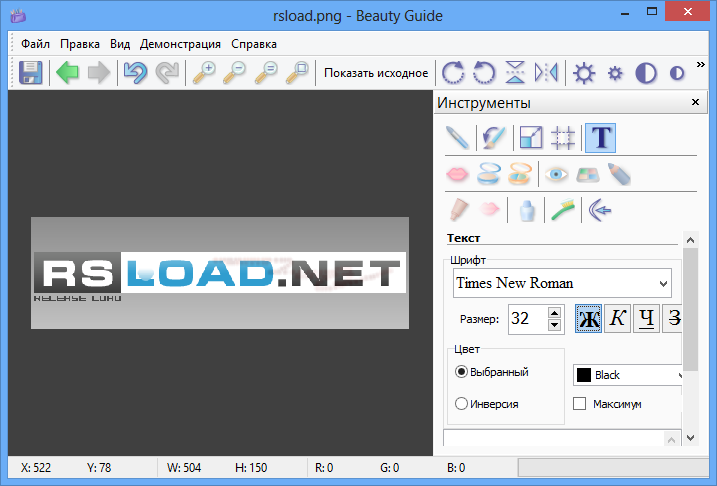Select the green toothbrush tool
717x486 pixels.
(563, 210)
